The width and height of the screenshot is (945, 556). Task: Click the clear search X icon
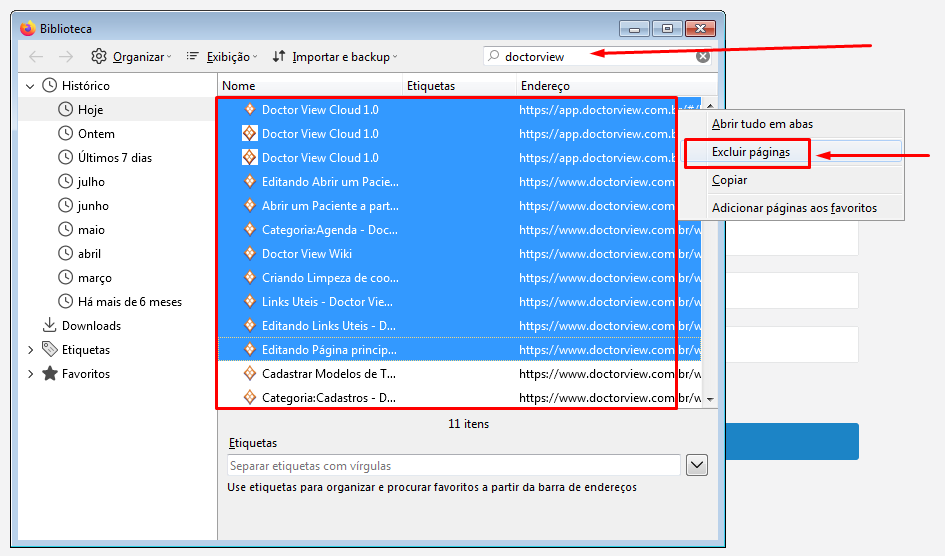click(x=703, y=57)
